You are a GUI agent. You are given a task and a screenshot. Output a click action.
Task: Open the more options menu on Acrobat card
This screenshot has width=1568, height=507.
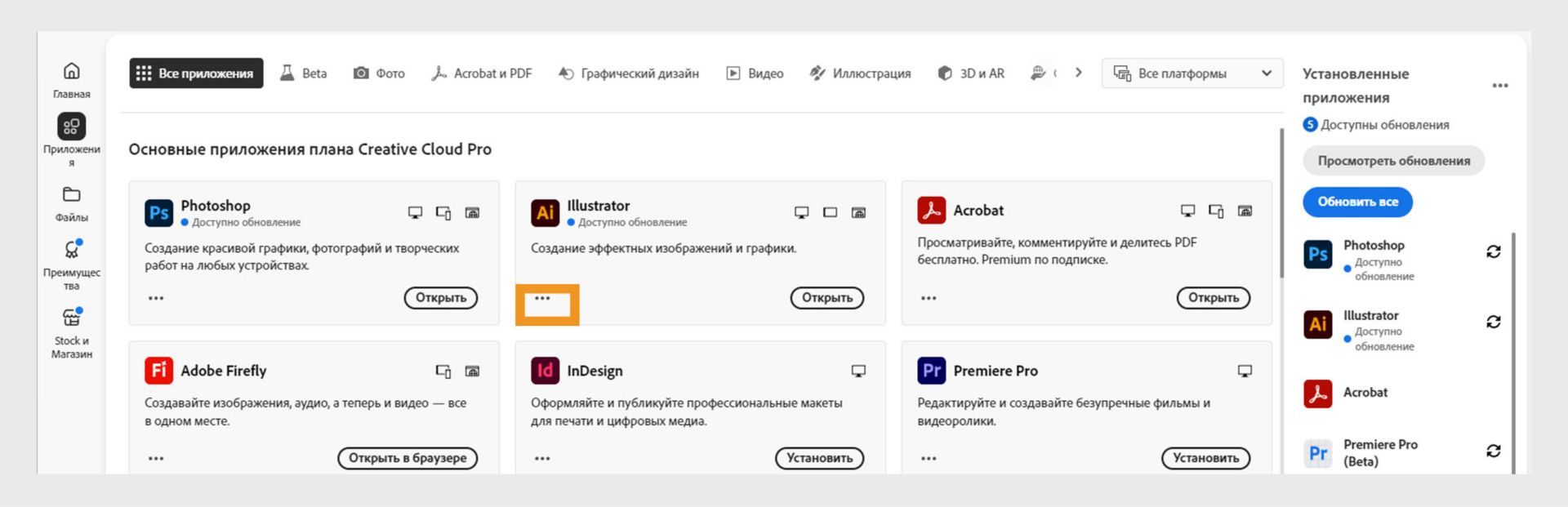(x=929, y=298)
